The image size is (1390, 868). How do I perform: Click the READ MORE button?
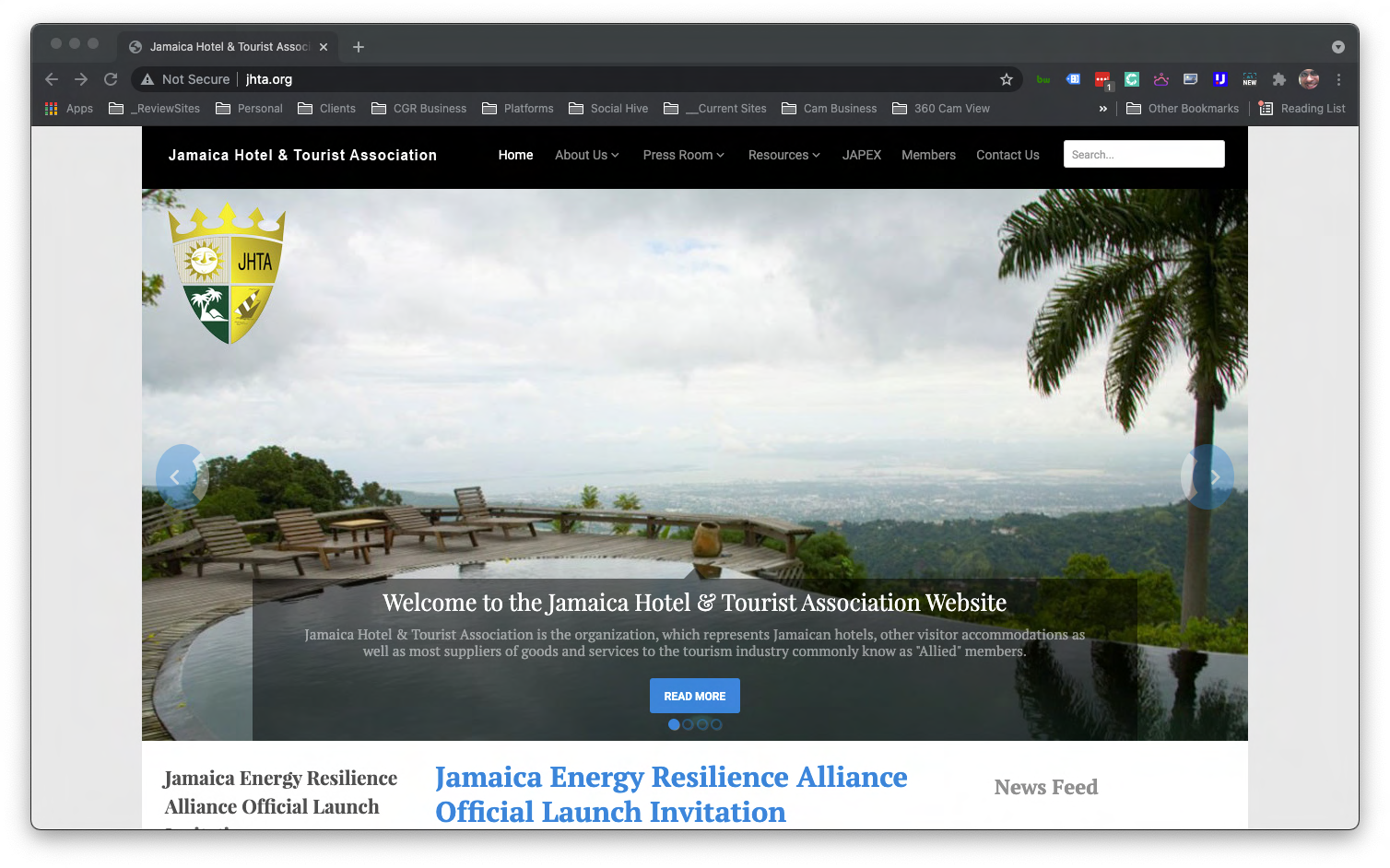tap(695, 696)
